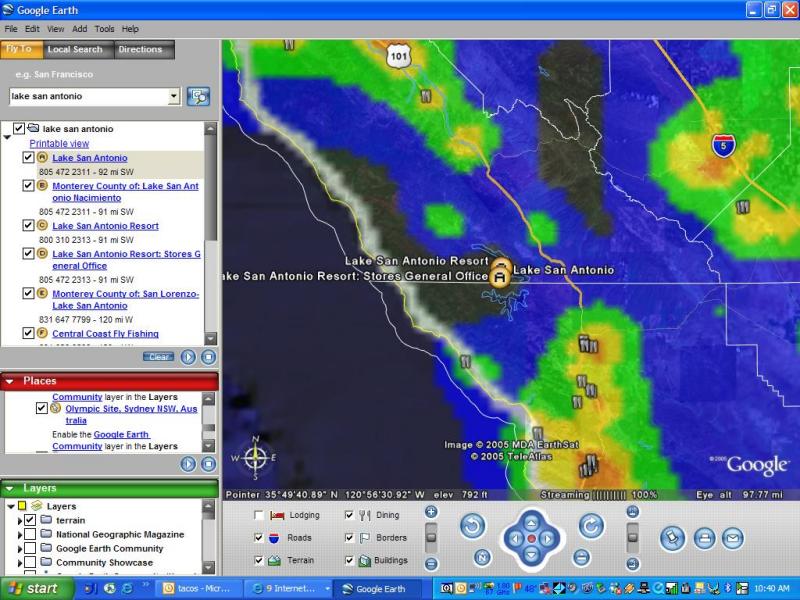The width and height of the screenshot is (800, 600).
Task: Collapse the Places panel header
Action: (x=10, y=381)
